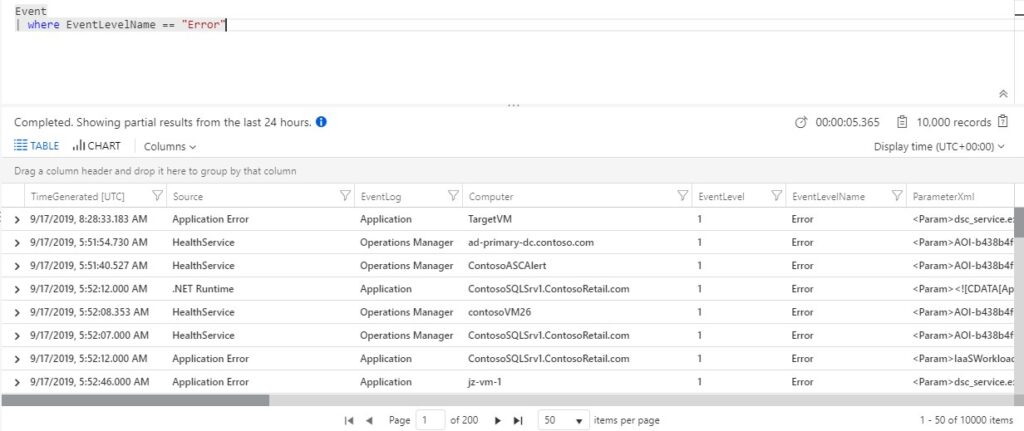Filter the EventLevelName column
1024x431 pixels.
(898, 196)
